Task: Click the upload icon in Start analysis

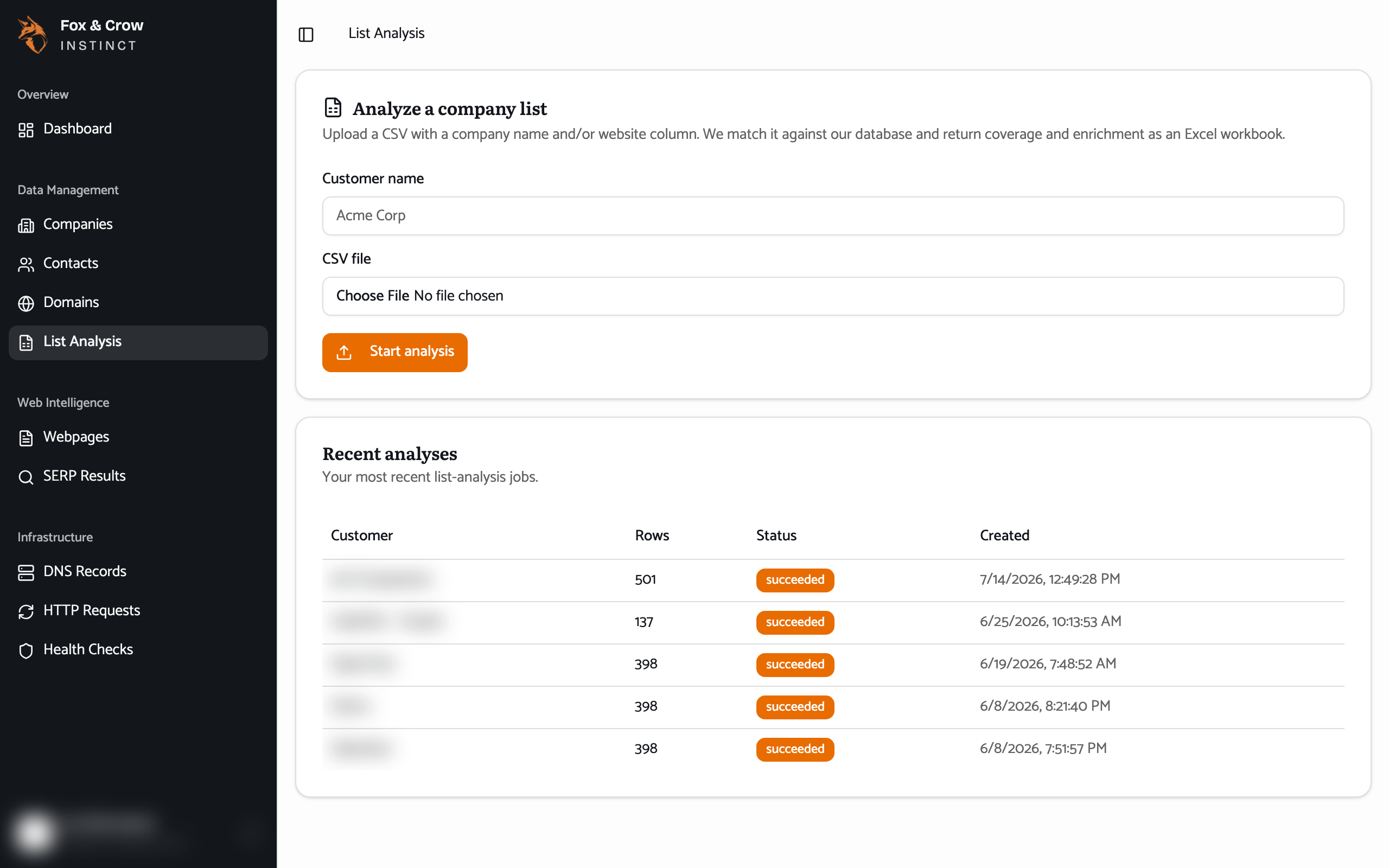Action: click(x=344, y=352)
